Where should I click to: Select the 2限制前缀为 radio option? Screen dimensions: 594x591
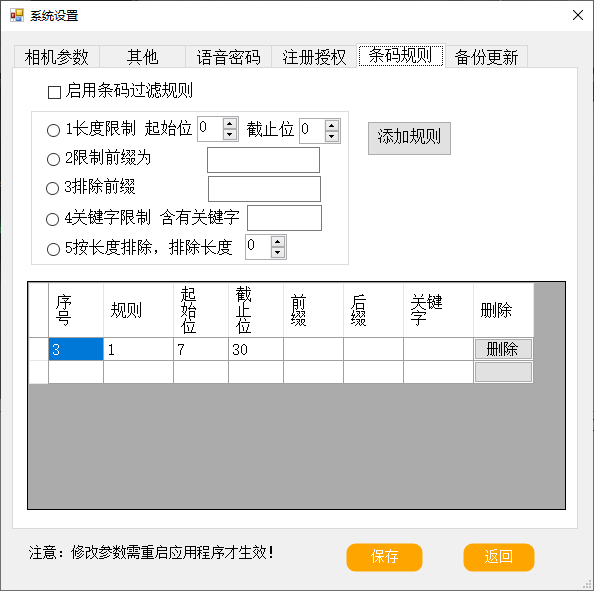53,159
